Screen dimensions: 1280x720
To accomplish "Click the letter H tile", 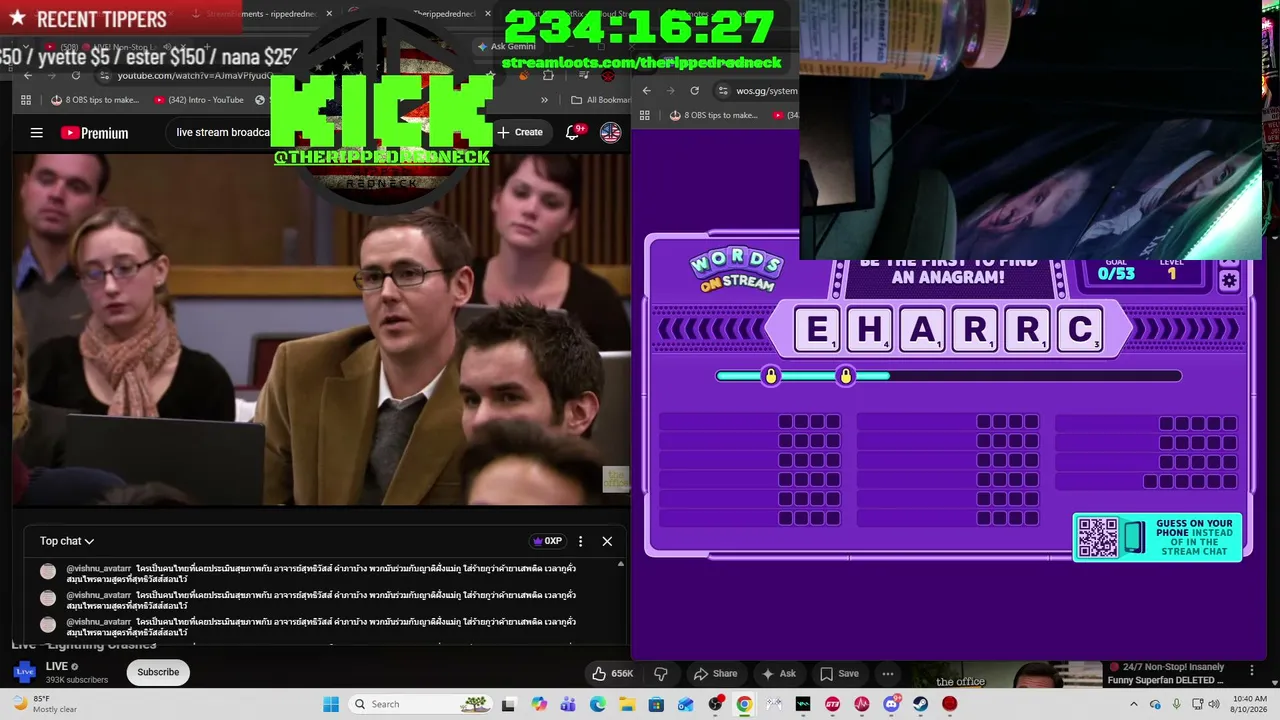I will 870,329.
